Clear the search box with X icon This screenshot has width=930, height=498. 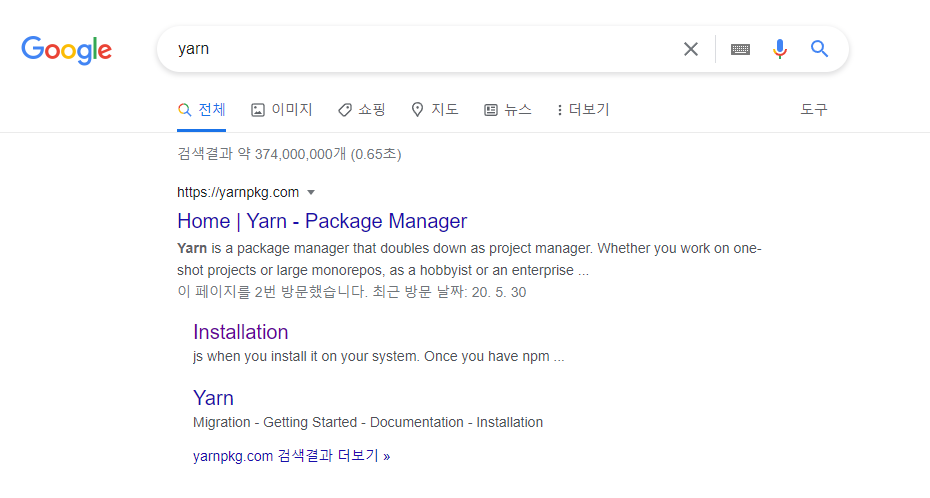pos(690,49)
